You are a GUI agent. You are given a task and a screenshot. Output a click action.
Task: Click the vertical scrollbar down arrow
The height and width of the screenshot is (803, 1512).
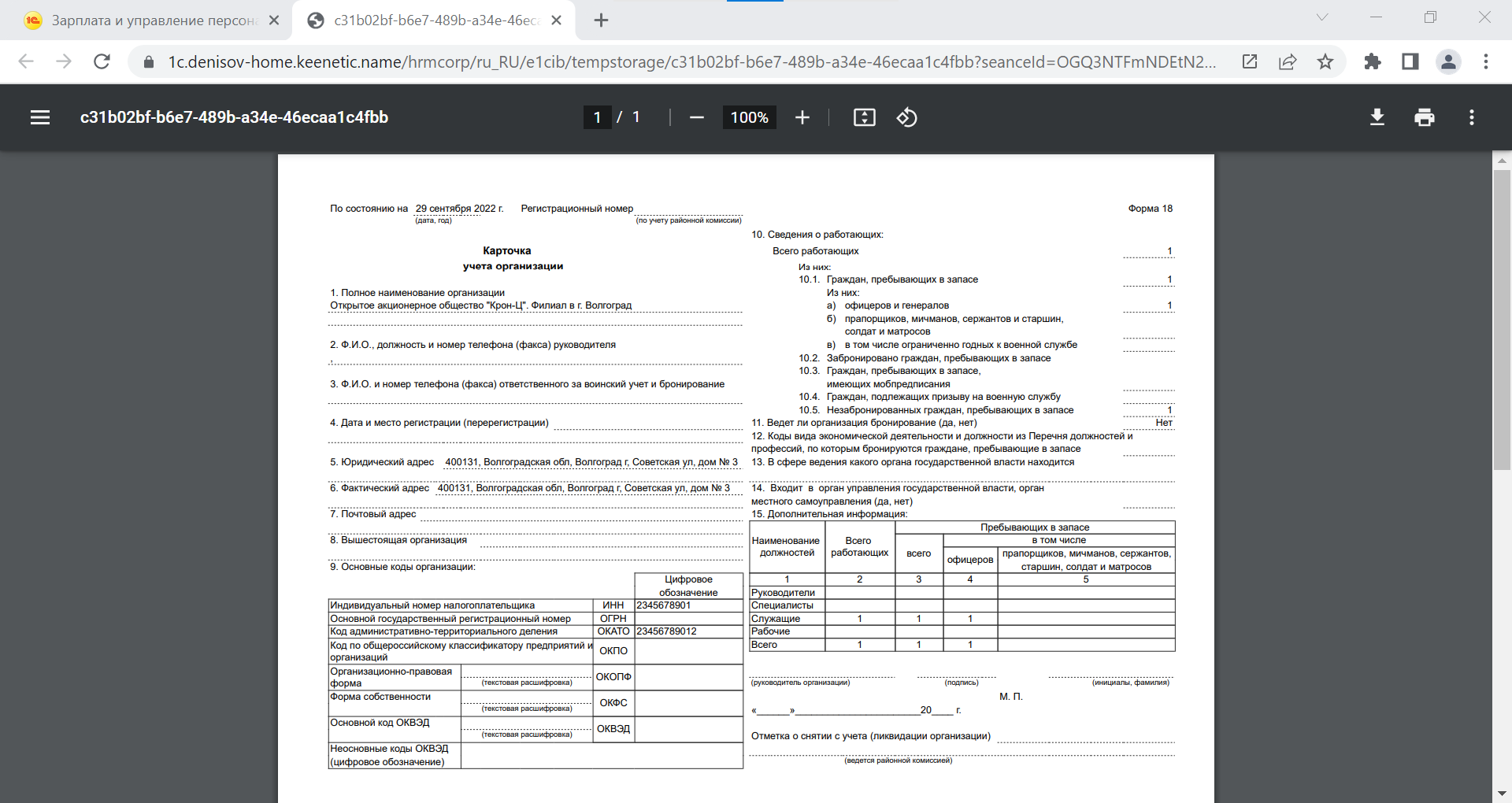tap(1502, 793)
